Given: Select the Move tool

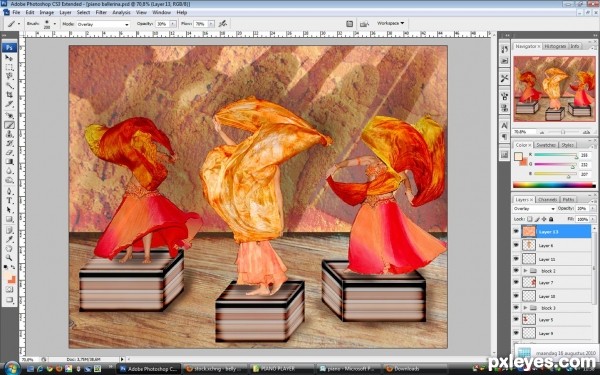Looking at the screenshot, I should 9,58.
